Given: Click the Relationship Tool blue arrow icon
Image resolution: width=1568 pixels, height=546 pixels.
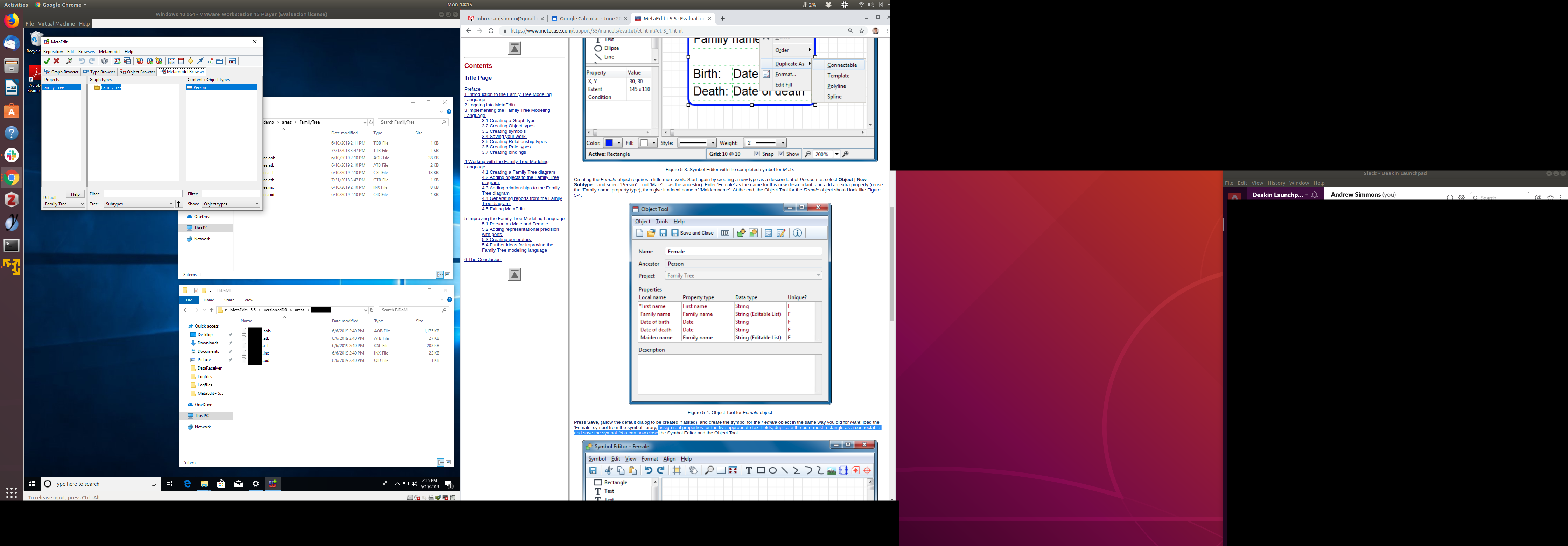Looking at the screenshot, I should [200, 61].
